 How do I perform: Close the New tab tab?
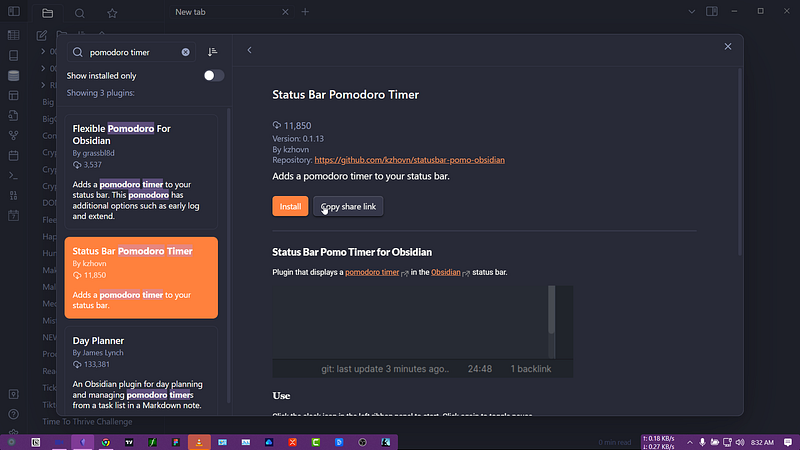click(285, 12)
